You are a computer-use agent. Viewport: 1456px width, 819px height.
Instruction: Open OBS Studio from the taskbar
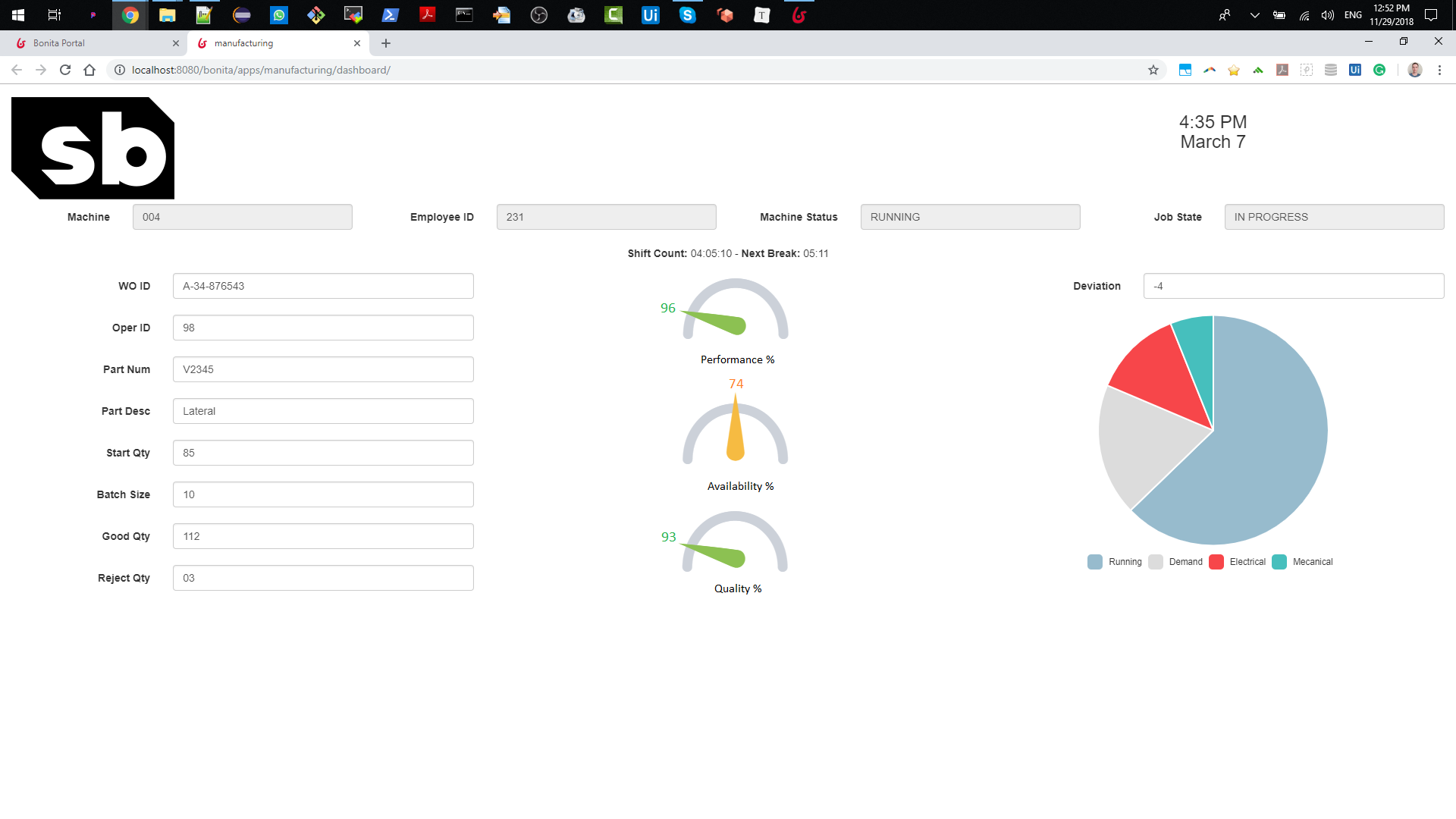[x=539, y=14]
